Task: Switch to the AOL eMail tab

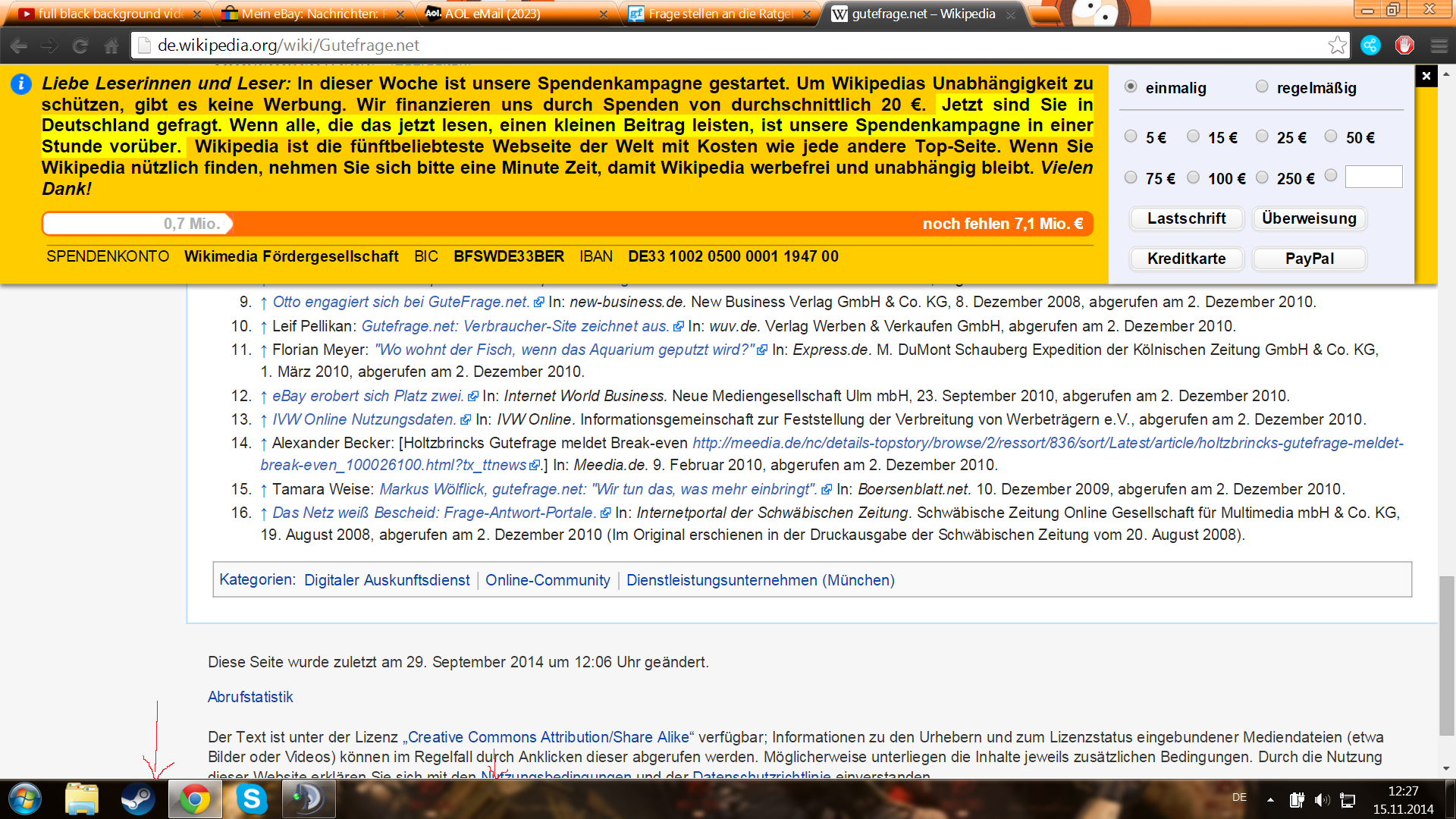Action: click(x=493, y=14)
